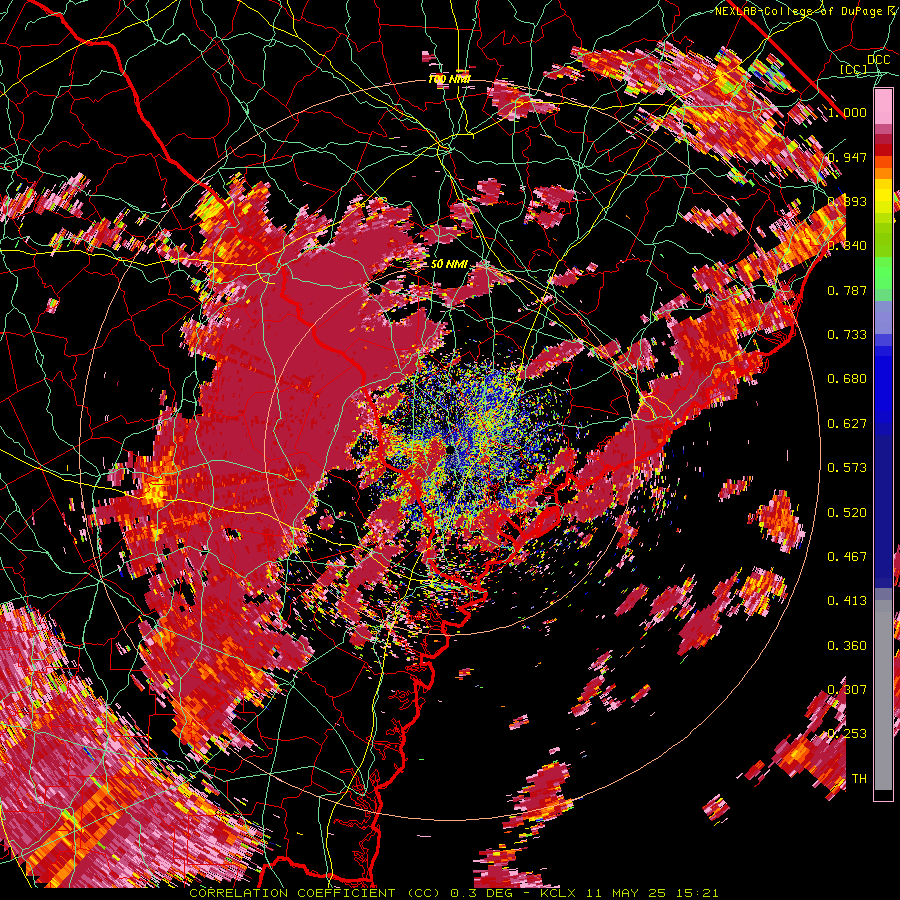Click the 0.520 scale value
This screenshot has width=900, height=900.
click(847, 512)
